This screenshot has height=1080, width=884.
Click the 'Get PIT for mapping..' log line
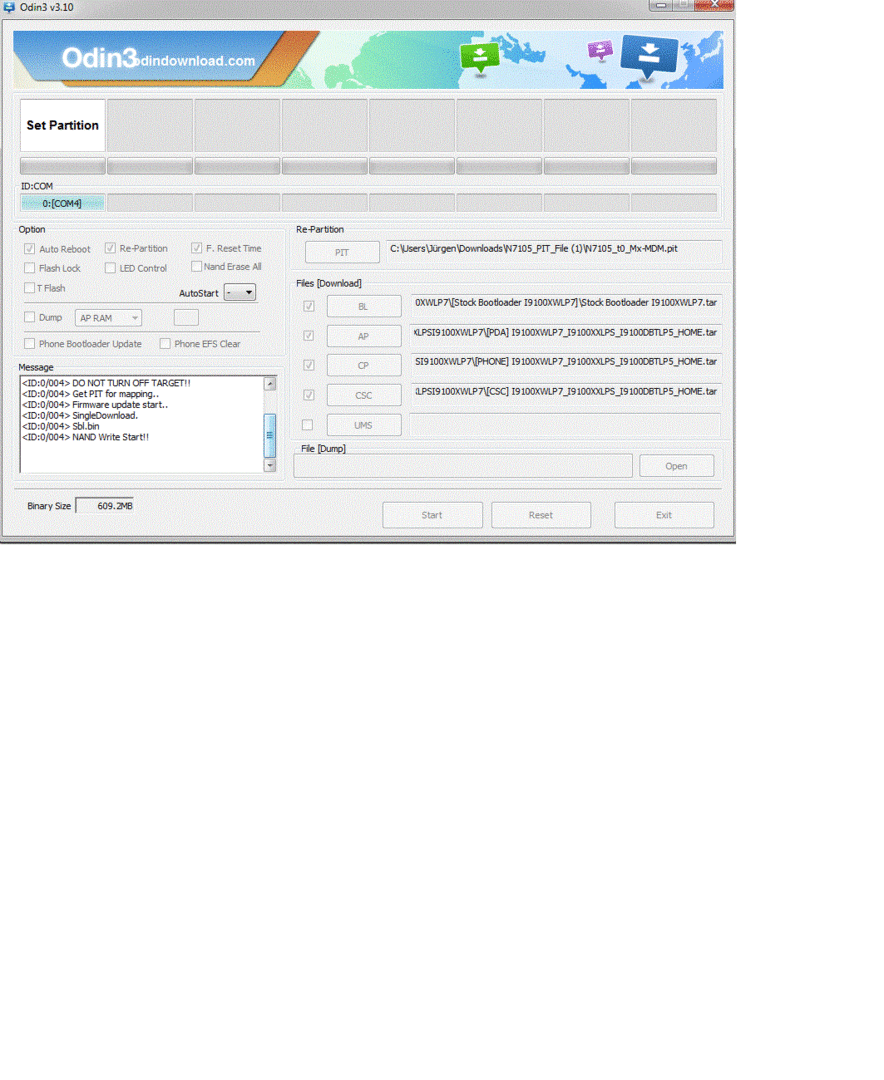[90, 394]
